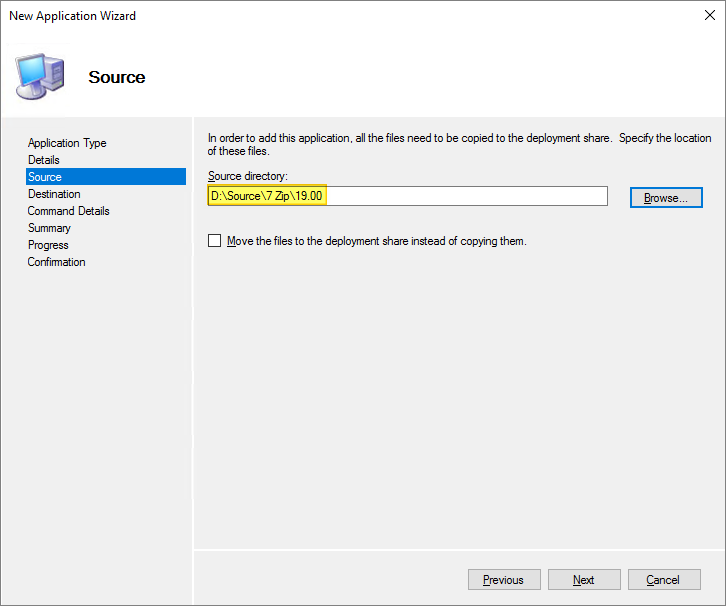Click inside the Source directory text field
This screenshot has height=606, width=726.
(x=460, y=196)
